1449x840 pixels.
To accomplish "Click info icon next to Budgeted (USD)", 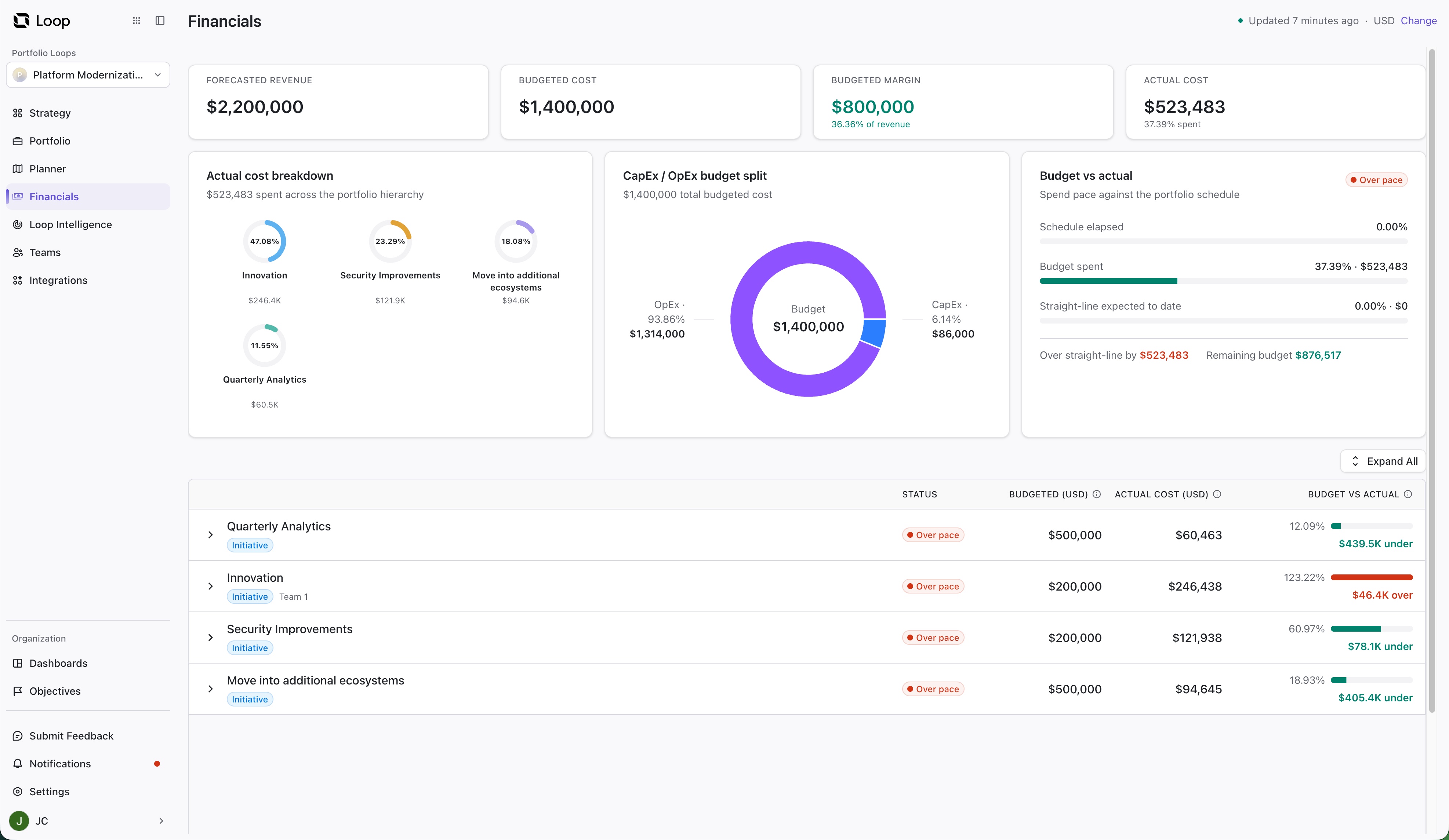I will 1097,494.
